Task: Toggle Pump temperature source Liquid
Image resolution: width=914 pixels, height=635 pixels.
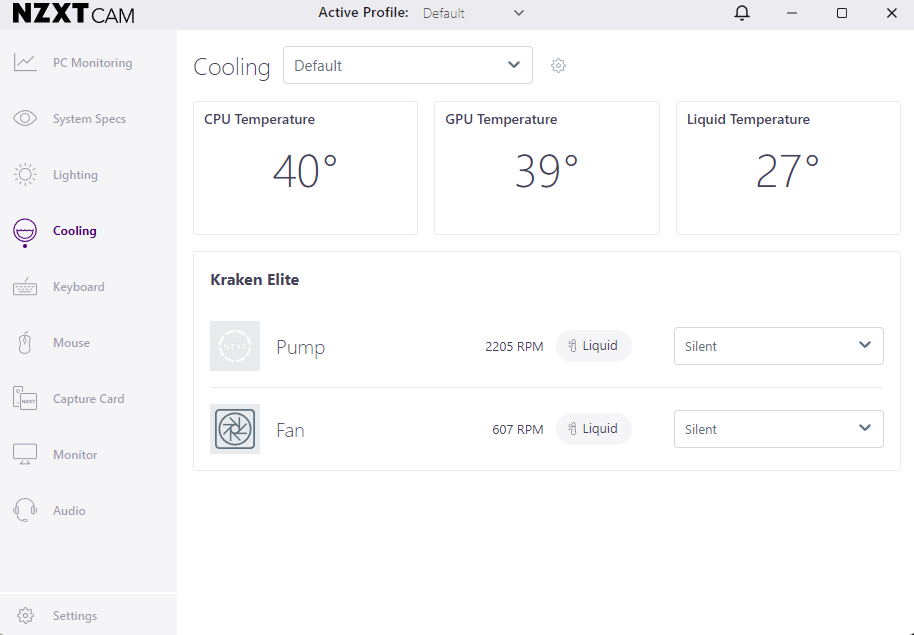Action: pyautogui.click(x=593, y=346)
